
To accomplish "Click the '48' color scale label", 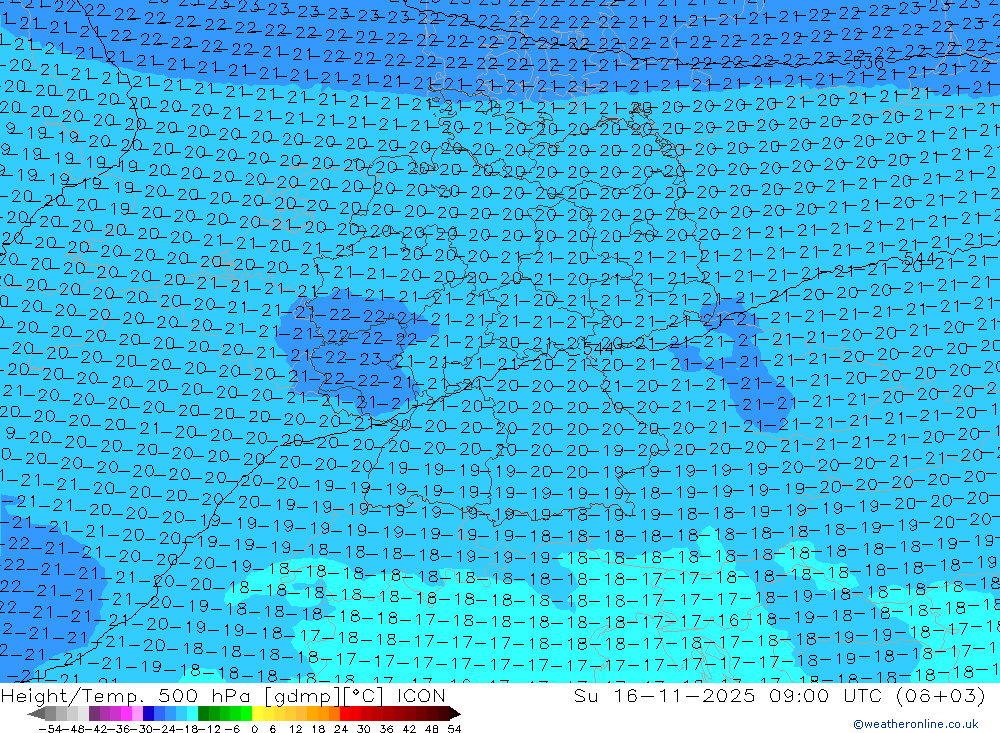I will [432, 729].
